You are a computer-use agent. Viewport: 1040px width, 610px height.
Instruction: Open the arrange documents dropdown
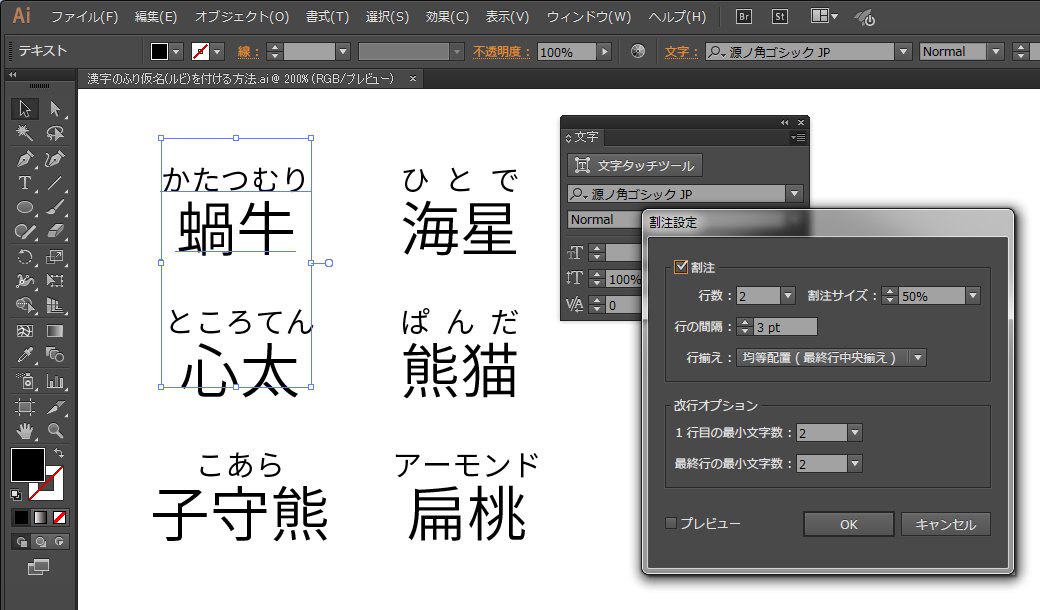(824, 17)
